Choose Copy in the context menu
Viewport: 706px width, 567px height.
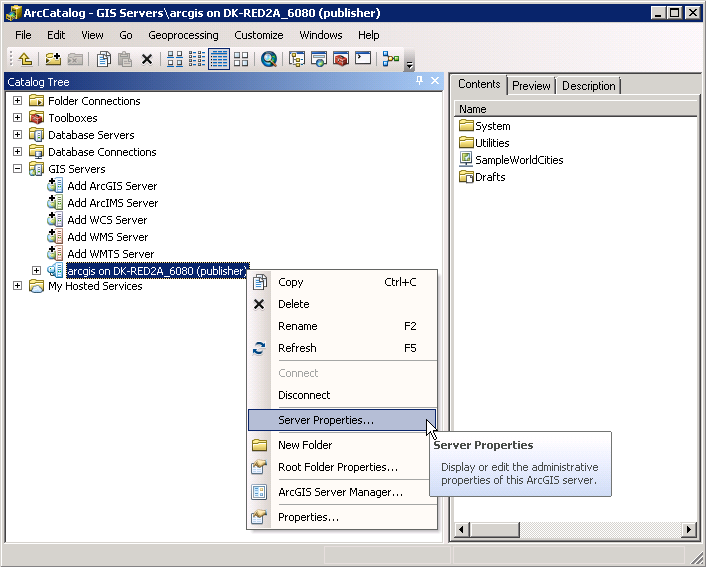click(342, 282)
